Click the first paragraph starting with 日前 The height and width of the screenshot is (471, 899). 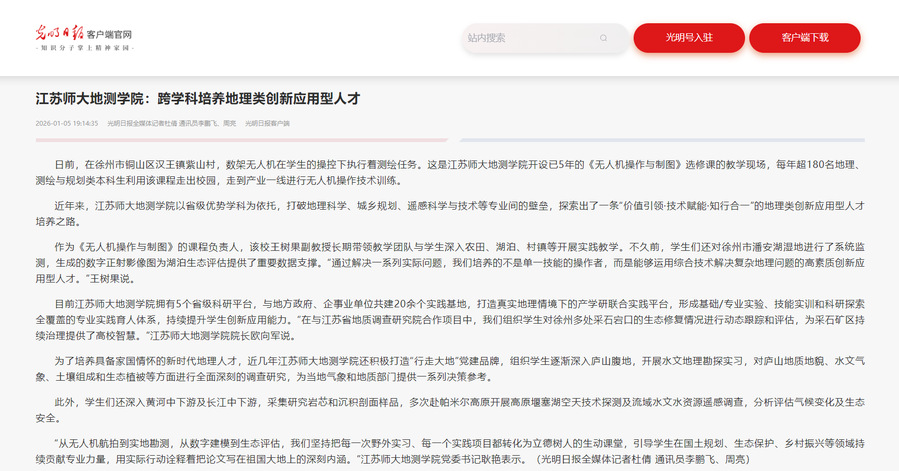pos(449,170)
